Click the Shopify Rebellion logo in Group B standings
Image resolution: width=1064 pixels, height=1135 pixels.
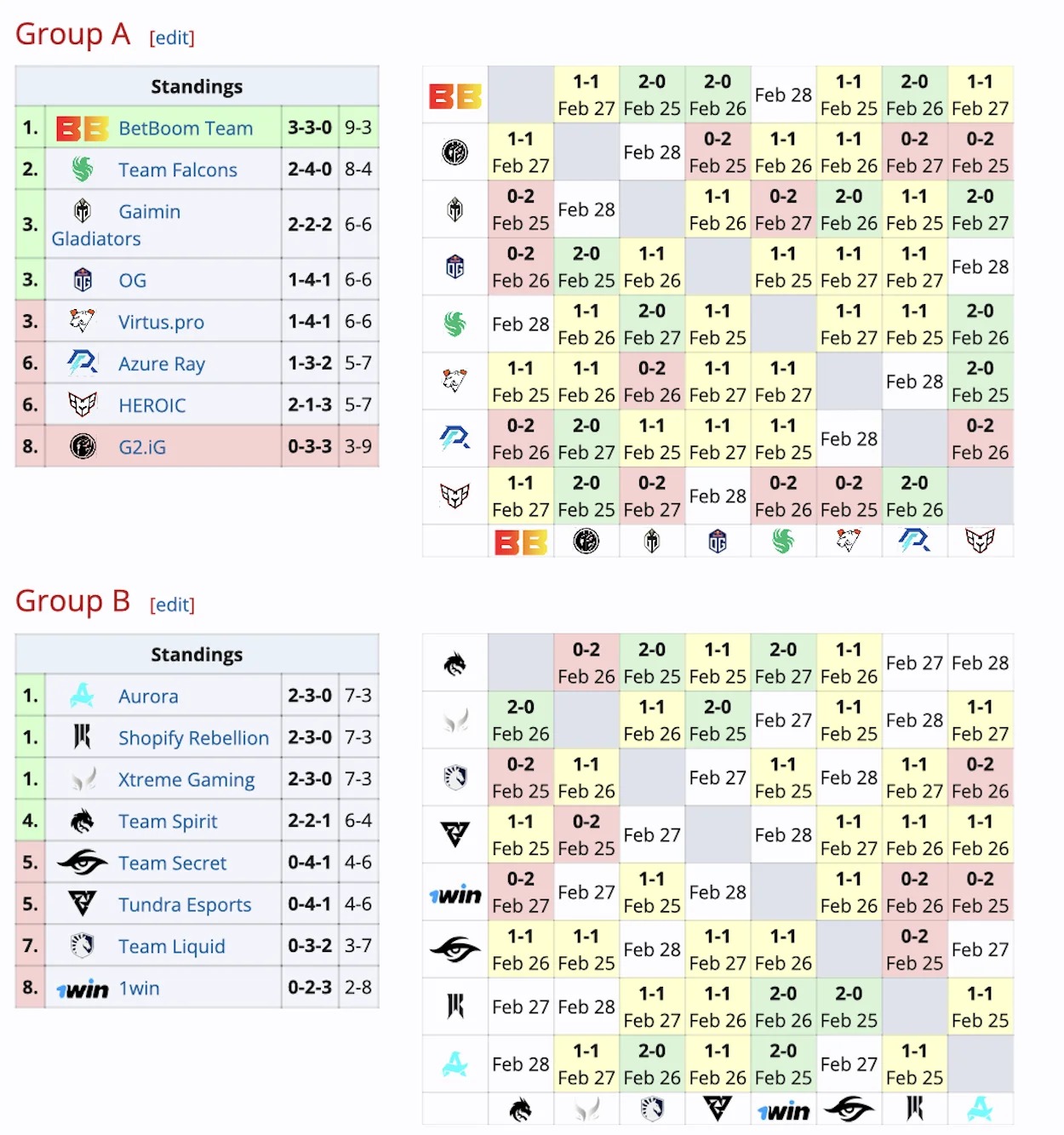(82, 737)
